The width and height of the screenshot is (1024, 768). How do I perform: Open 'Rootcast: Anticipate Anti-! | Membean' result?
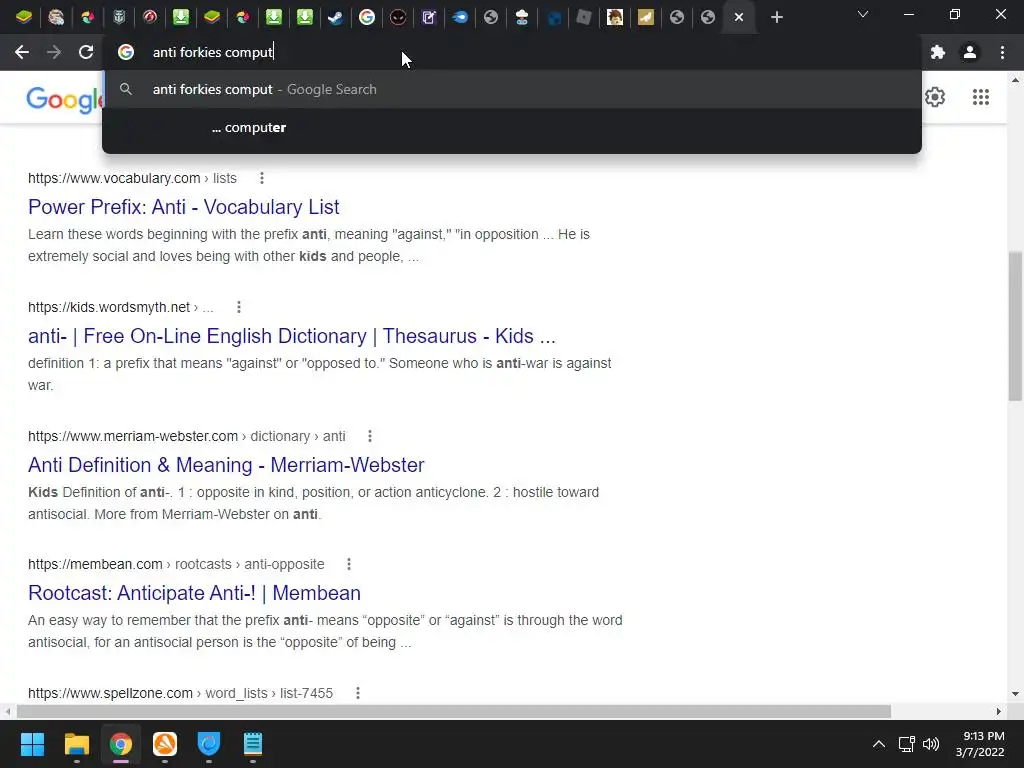(x=194, y=593)
